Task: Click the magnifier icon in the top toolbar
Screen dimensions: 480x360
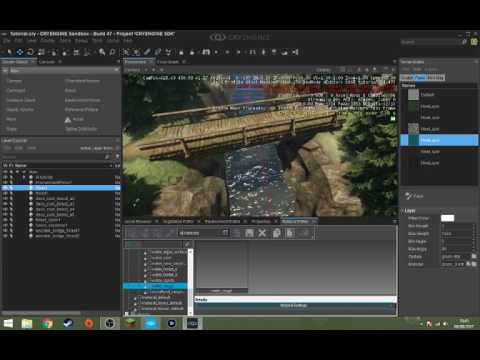Action: tap(102, 52)
